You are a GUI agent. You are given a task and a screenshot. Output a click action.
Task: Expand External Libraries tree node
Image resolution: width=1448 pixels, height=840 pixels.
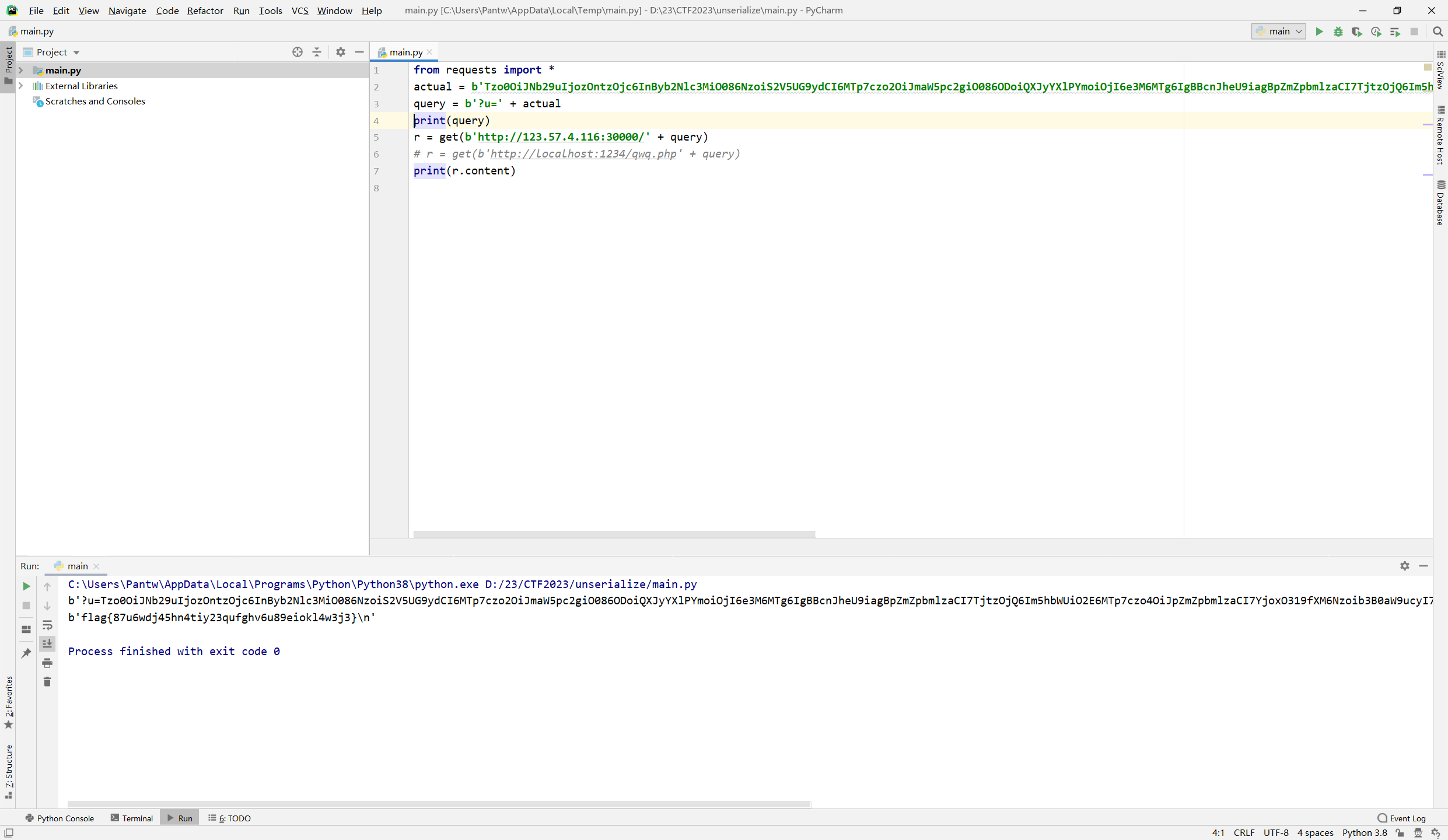point(21,86)
